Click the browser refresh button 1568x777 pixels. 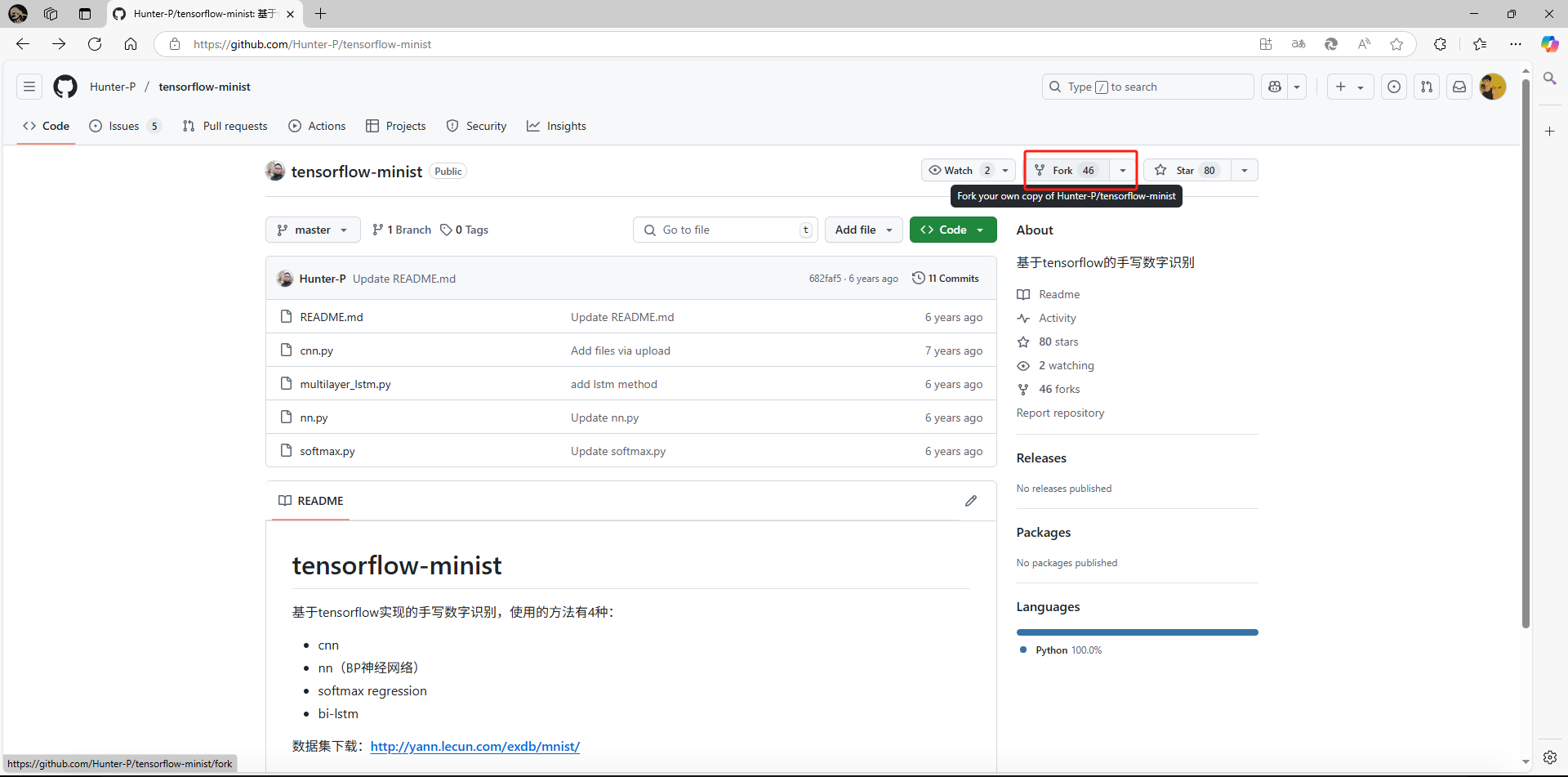95,44
